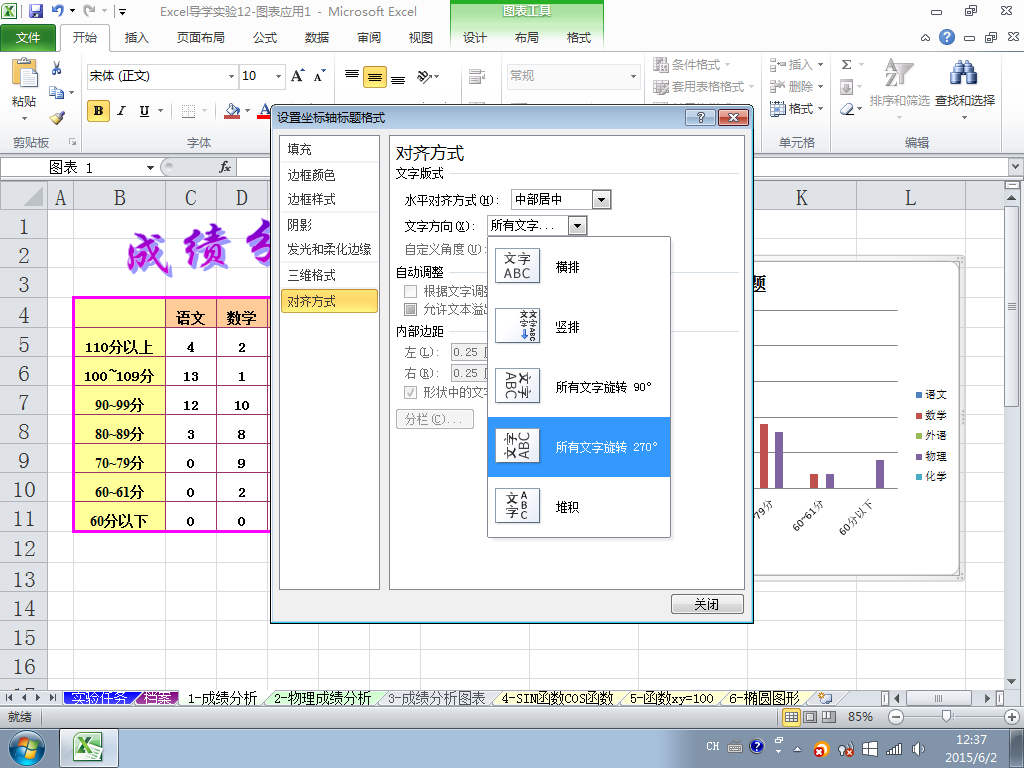
Task: Select the 横排 horizontal text direction icon
Action: pos(517,267)
